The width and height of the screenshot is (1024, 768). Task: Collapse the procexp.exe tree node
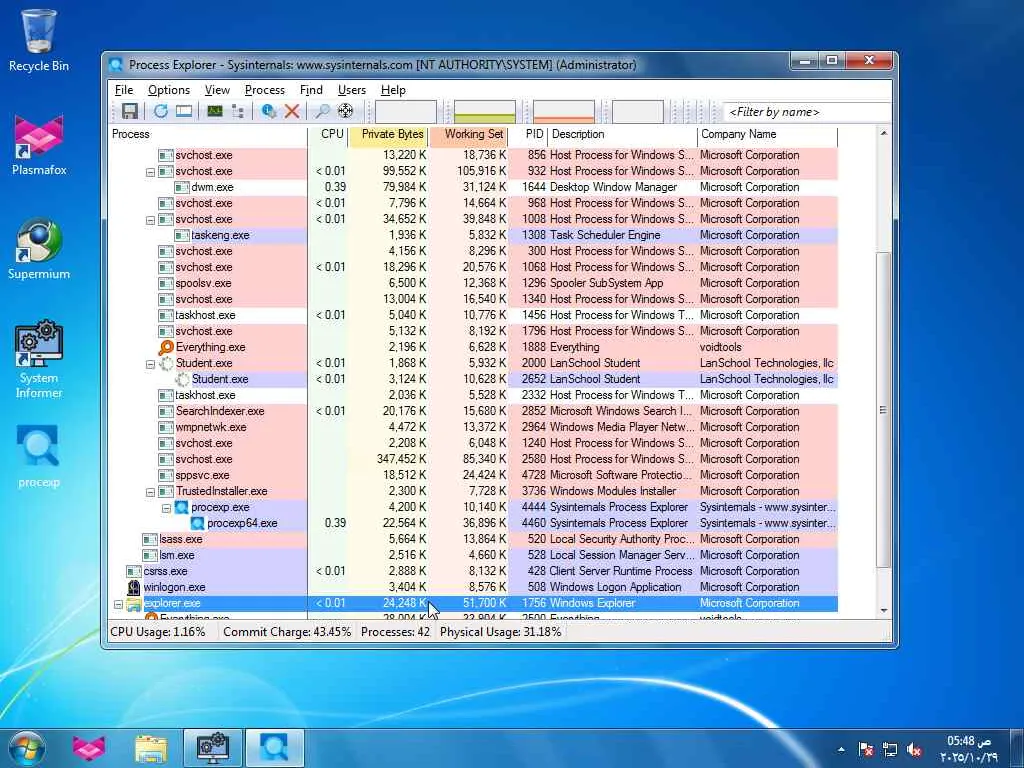pyautogui.click(x=166, y=507)
